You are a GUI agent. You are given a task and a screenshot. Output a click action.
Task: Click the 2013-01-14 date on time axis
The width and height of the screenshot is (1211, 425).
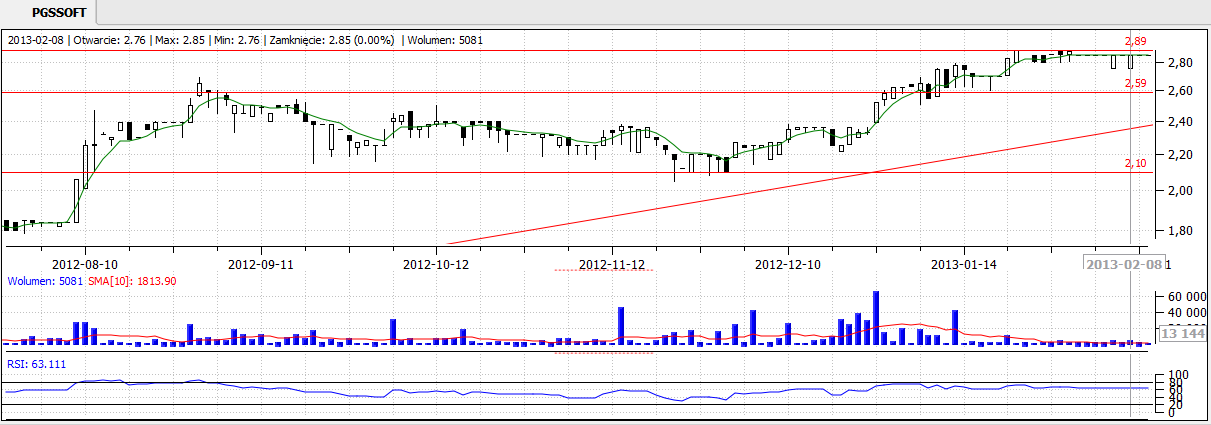963,265
